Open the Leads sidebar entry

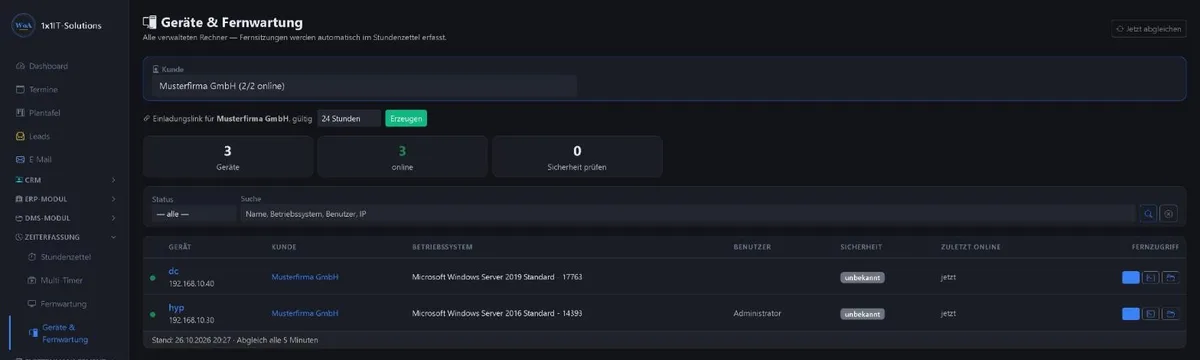coord(64,136)
